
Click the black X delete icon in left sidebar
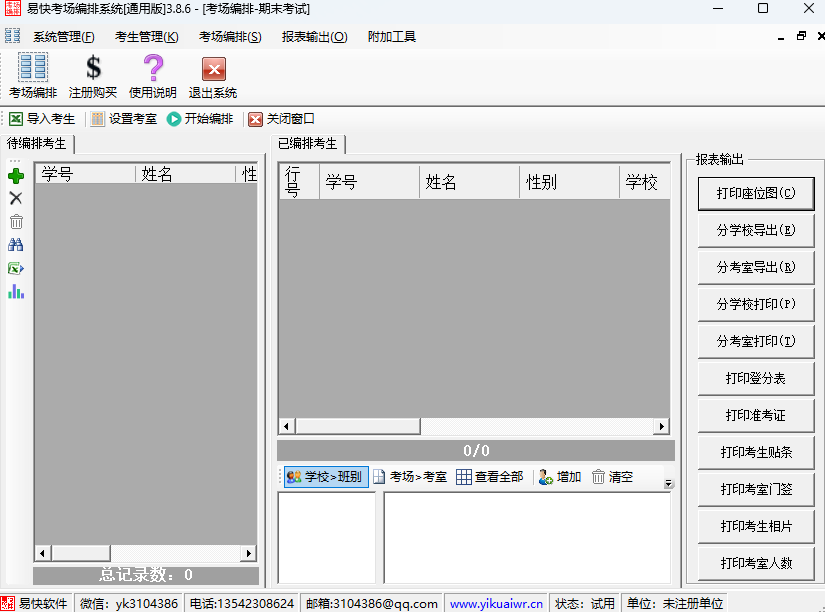coord(16,198)
